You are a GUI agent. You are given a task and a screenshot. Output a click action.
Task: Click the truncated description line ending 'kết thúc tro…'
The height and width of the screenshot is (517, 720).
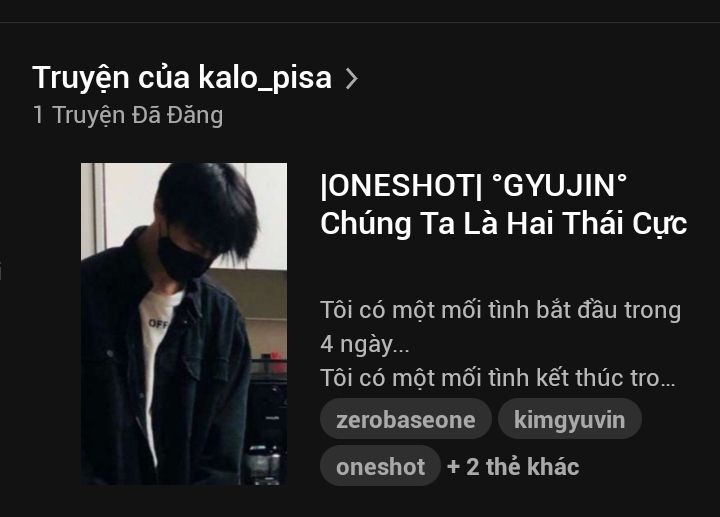click(x=498, y=378)
